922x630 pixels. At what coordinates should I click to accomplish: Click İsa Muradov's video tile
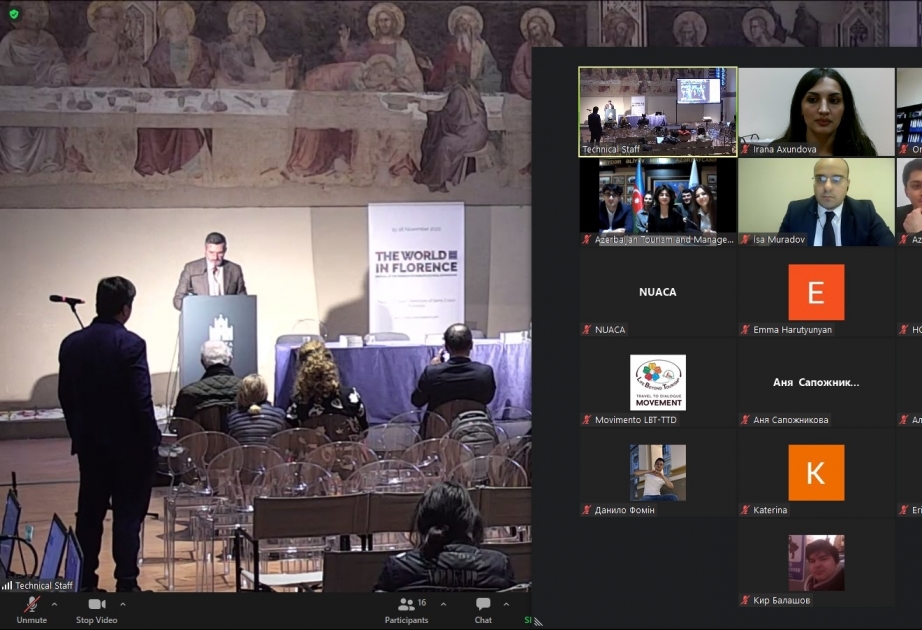pos(816,202)
